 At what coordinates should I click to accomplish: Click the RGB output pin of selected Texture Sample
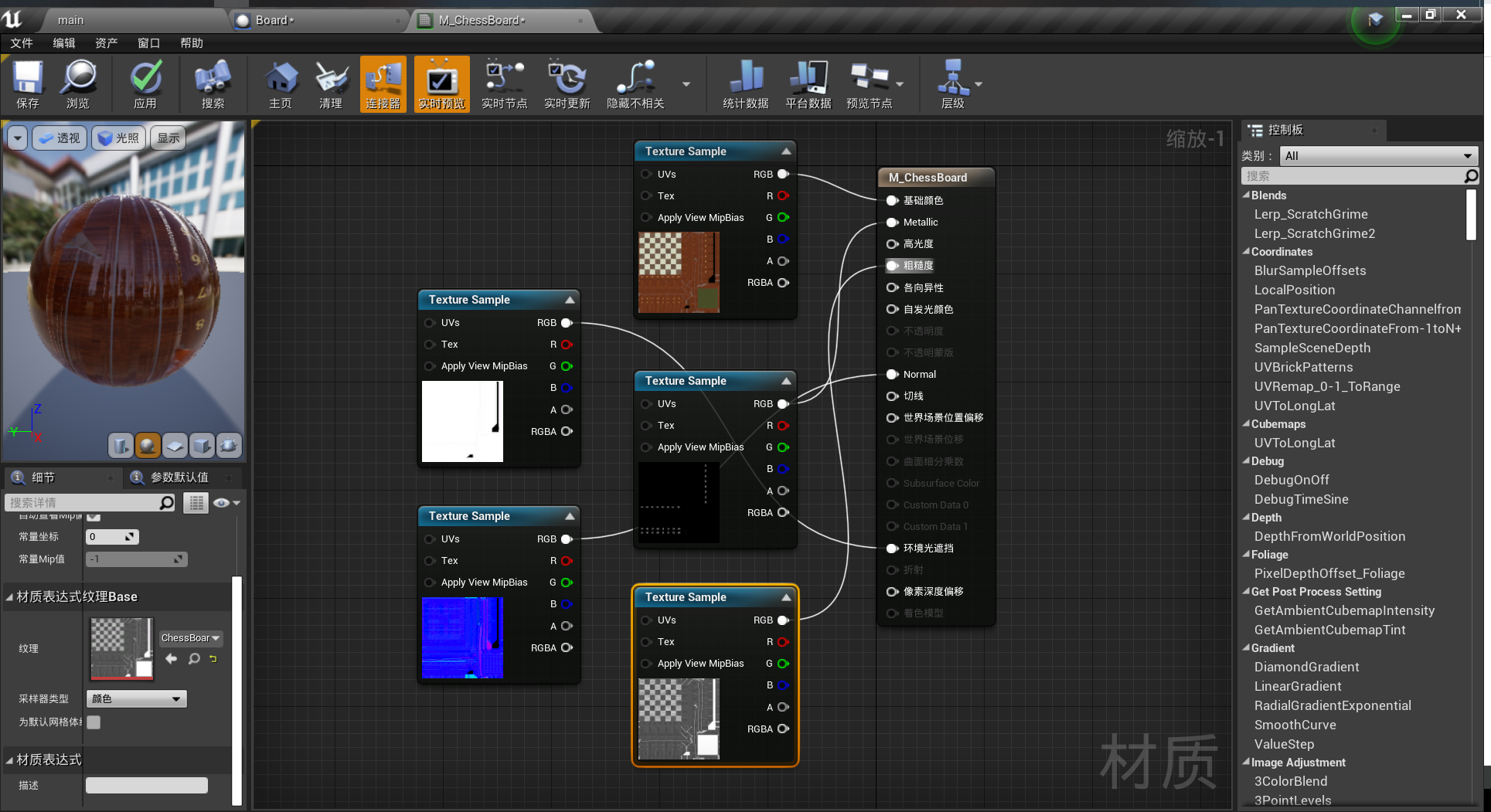tap(783, 620)
